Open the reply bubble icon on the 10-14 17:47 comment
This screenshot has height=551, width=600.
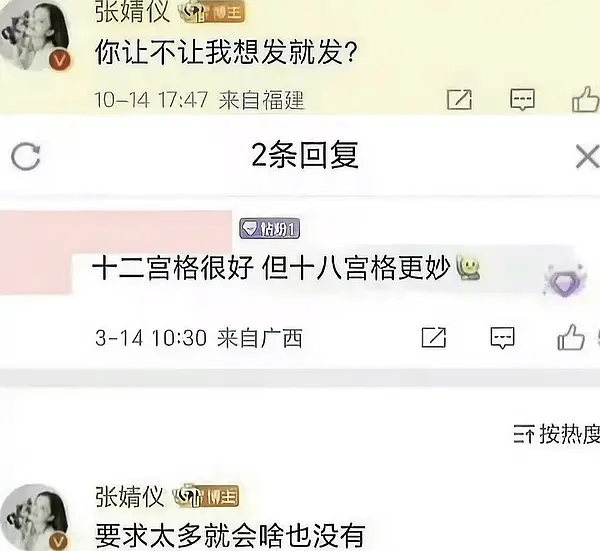click(522, 100)
